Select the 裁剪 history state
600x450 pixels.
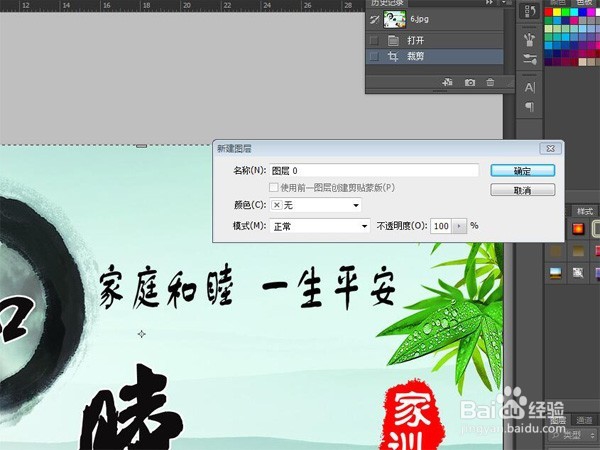434,57
